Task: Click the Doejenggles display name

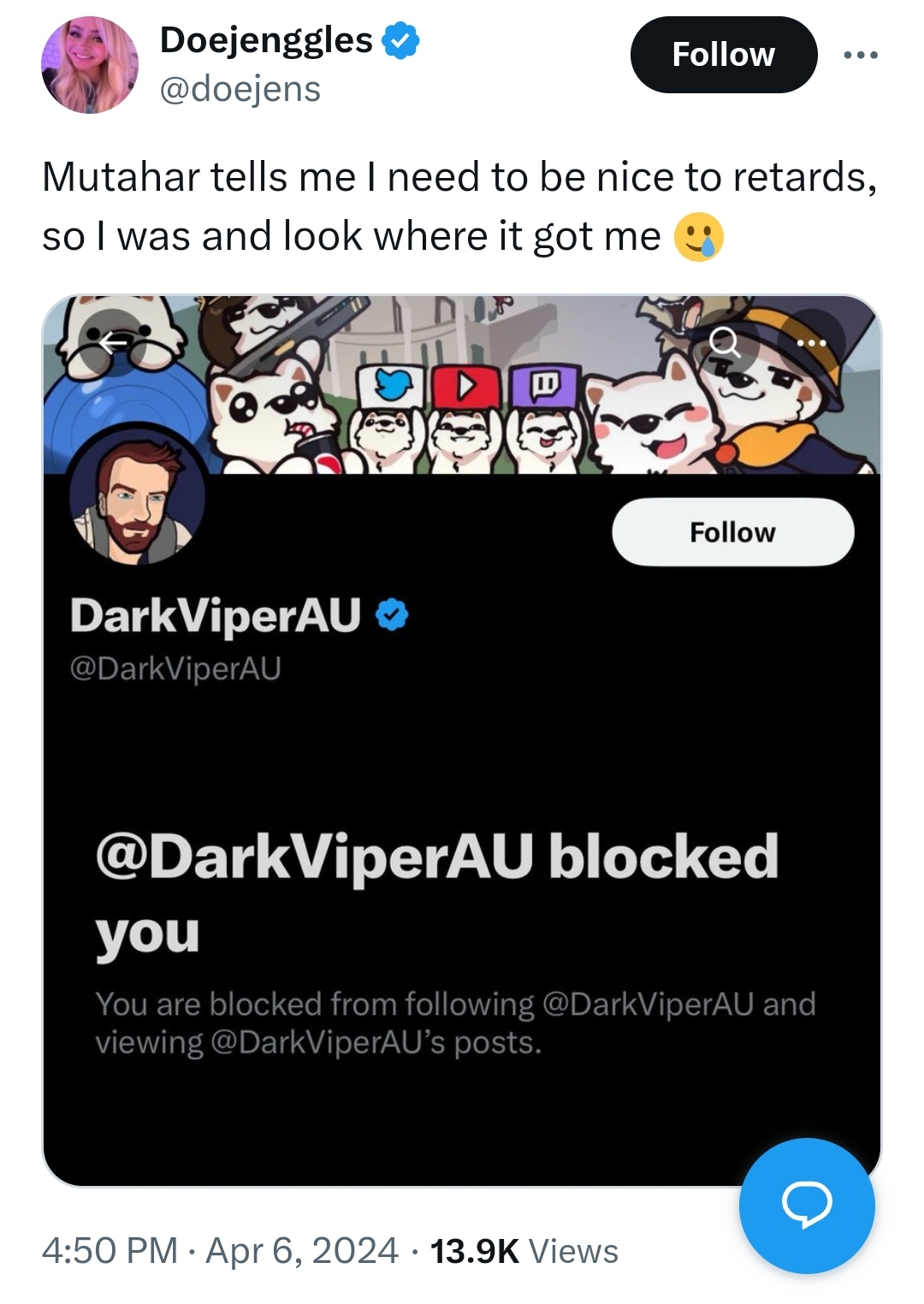Action: (266, 40)
